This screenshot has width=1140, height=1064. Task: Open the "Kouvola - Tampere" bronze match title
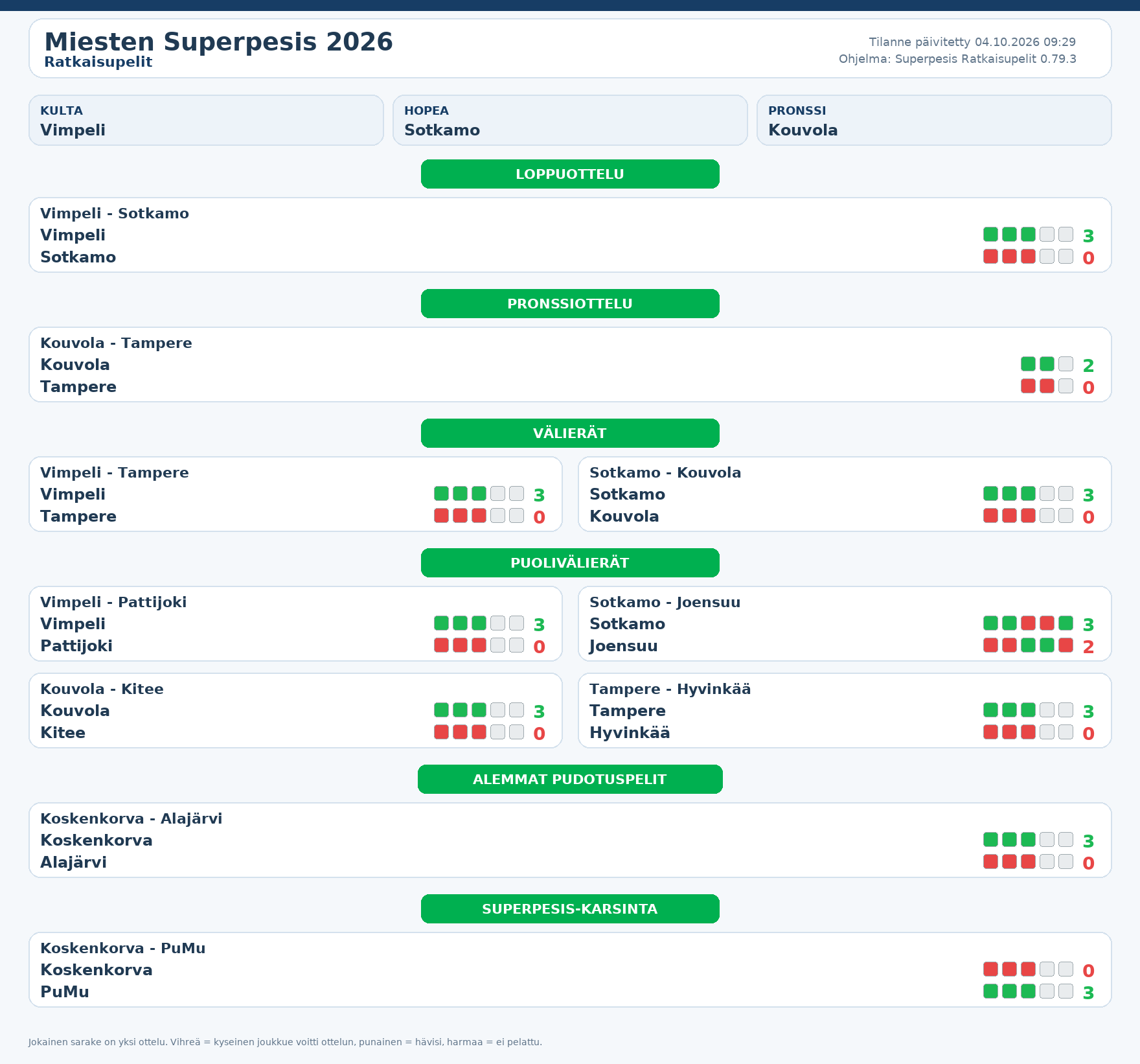click(116, 343)
